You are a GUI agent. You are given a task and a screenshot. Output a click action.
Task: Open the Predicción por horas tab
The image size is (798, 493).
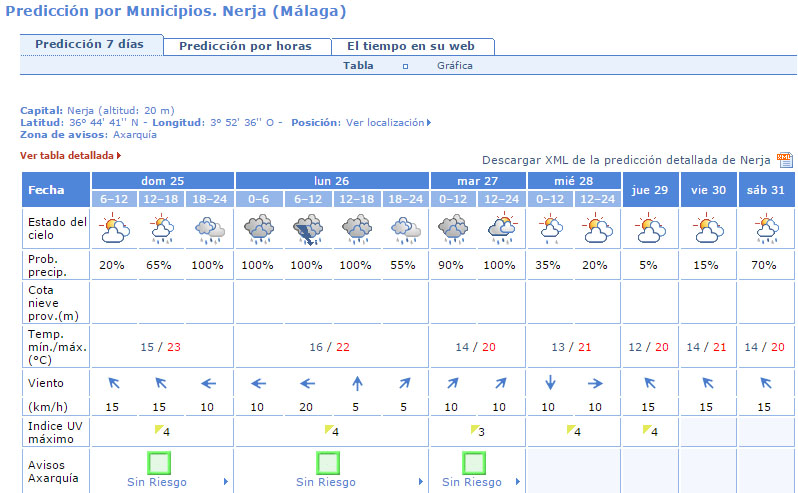[245, 46]
